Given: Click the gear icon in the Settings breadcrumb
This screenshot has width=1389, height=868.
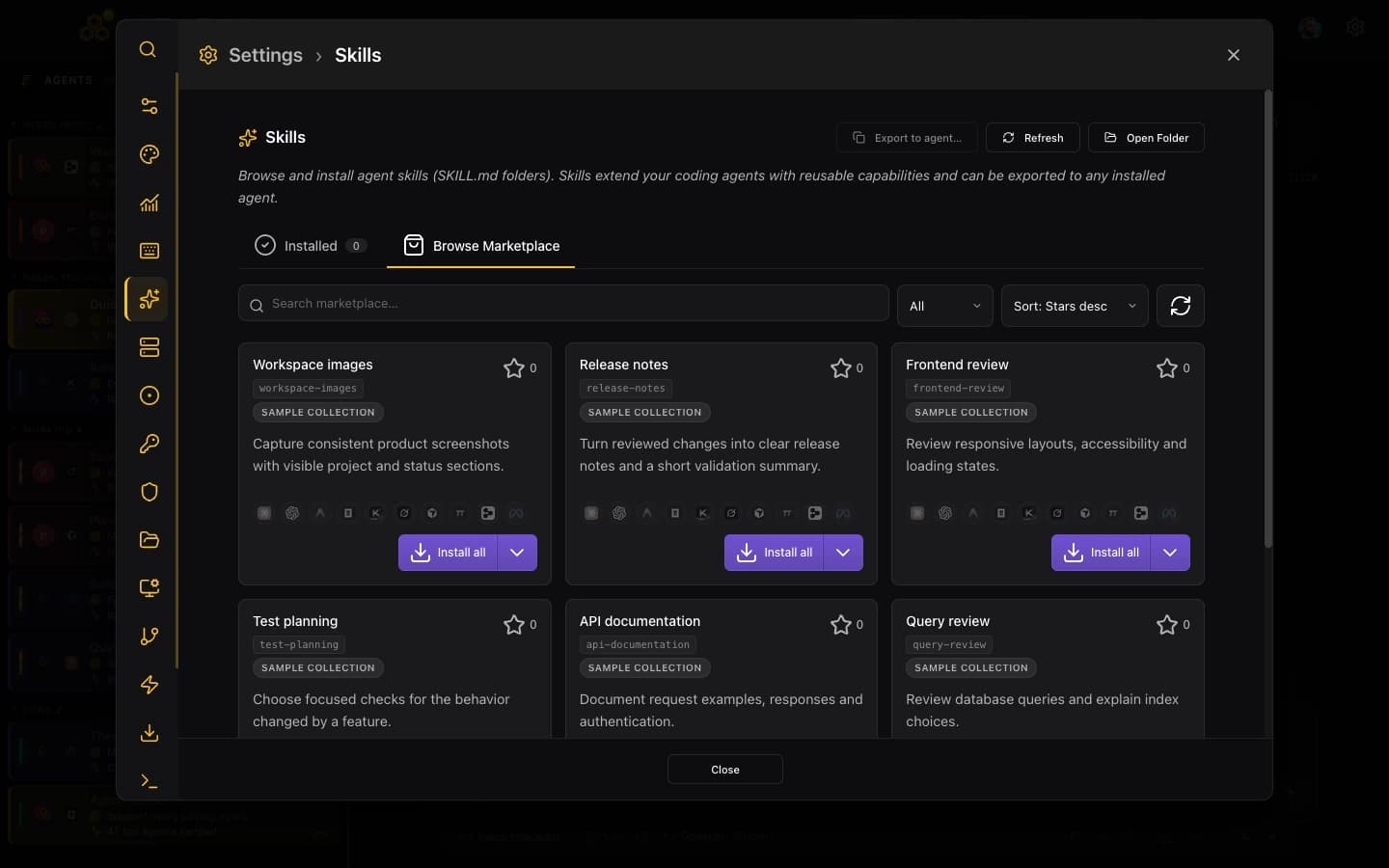Looking at the screenshot, I should 208,55.
